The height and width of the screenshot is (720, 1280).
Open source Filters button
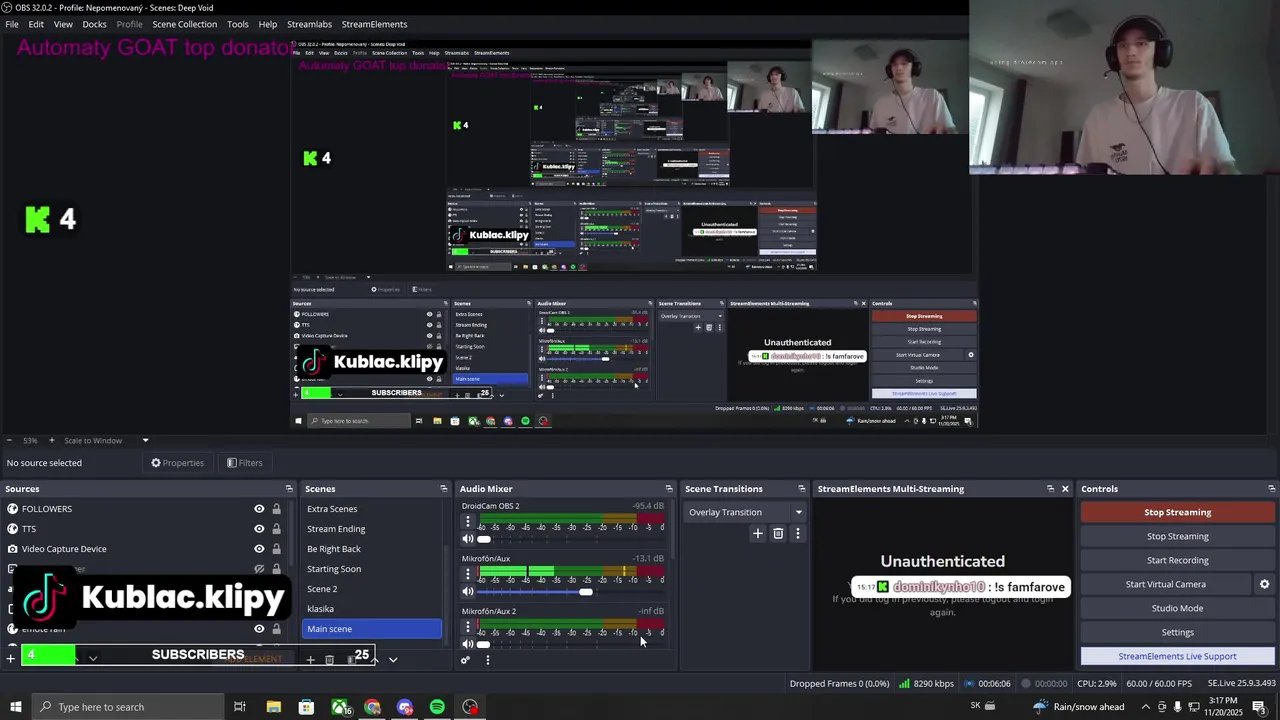click(244, 463)
